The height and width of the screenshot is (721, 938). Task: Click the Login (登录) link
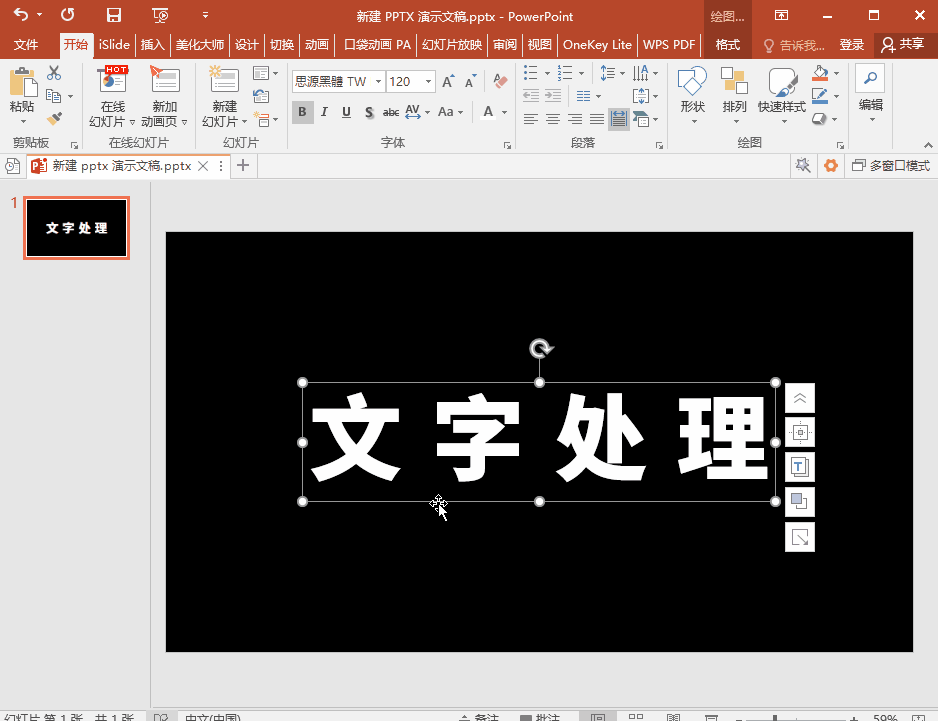[851, 45]
